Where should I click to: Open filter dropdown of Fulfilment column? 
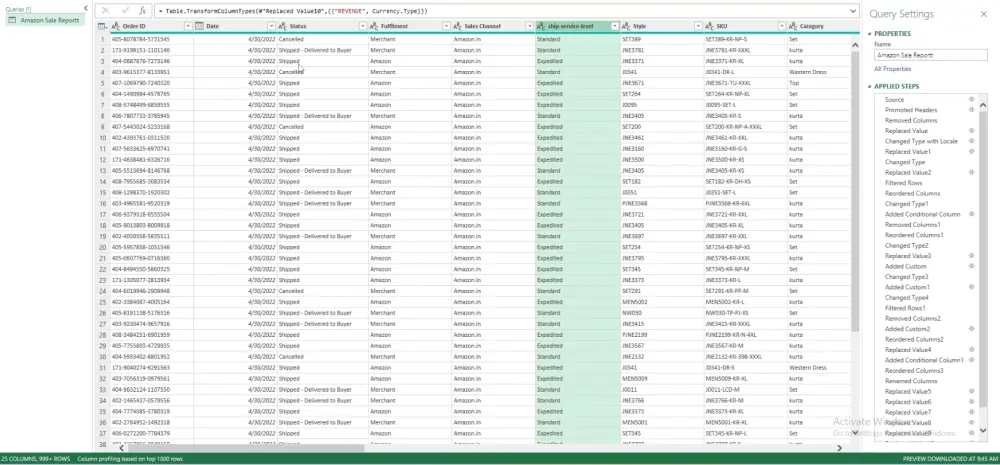446,26
